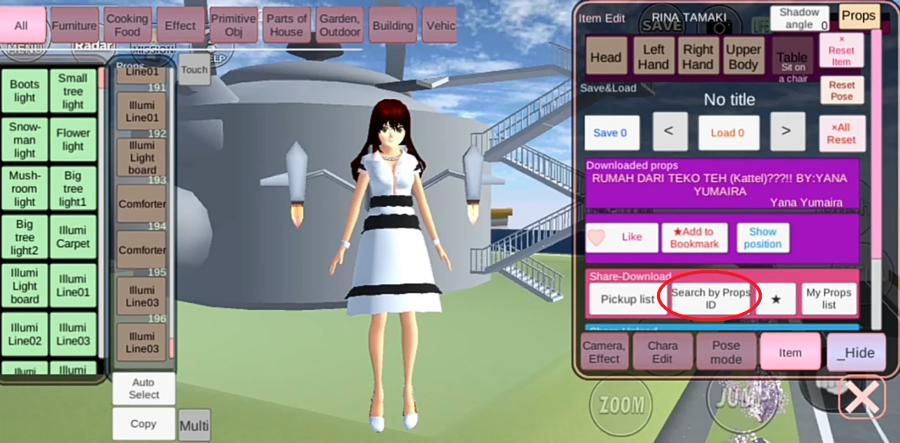Toggle Auto Select mode

(x=143, y=388)
